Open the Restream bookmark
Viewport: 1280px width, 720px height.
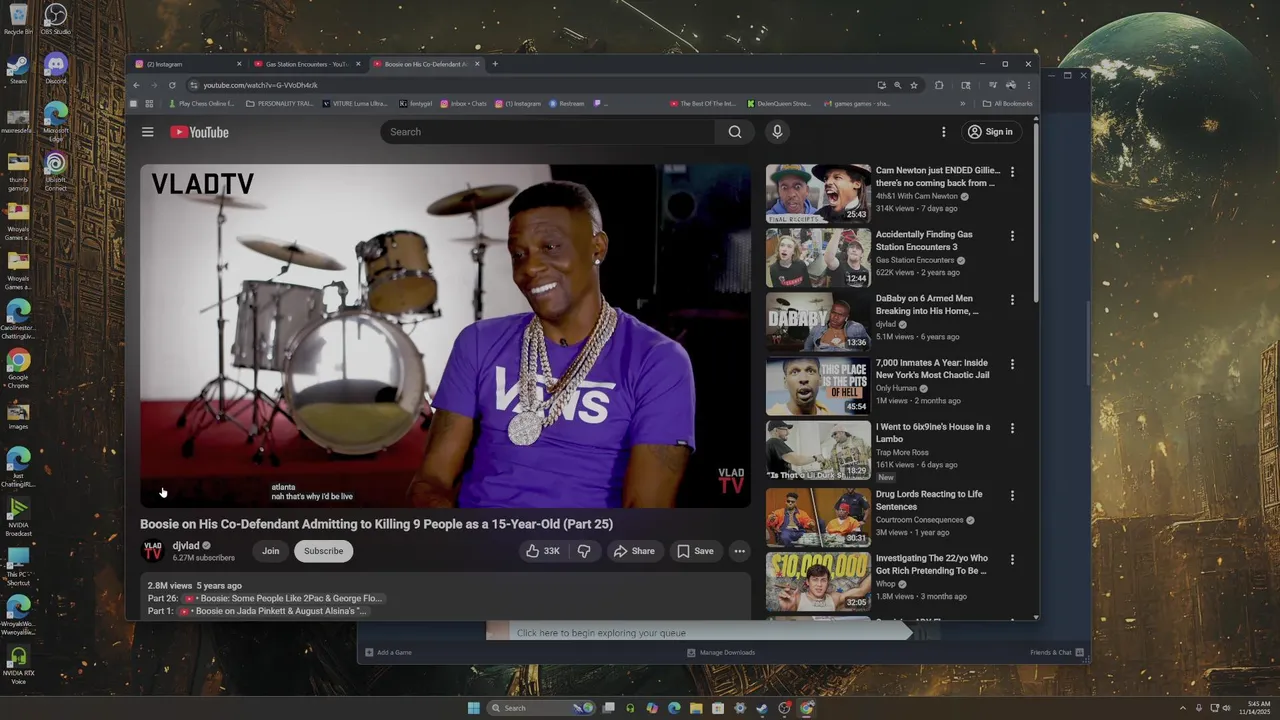[566, 103]
